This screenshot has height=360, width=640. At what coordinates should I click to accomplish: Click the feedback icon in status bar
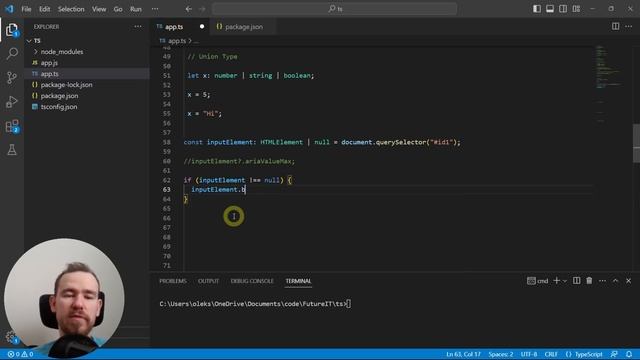coord(614,354)
